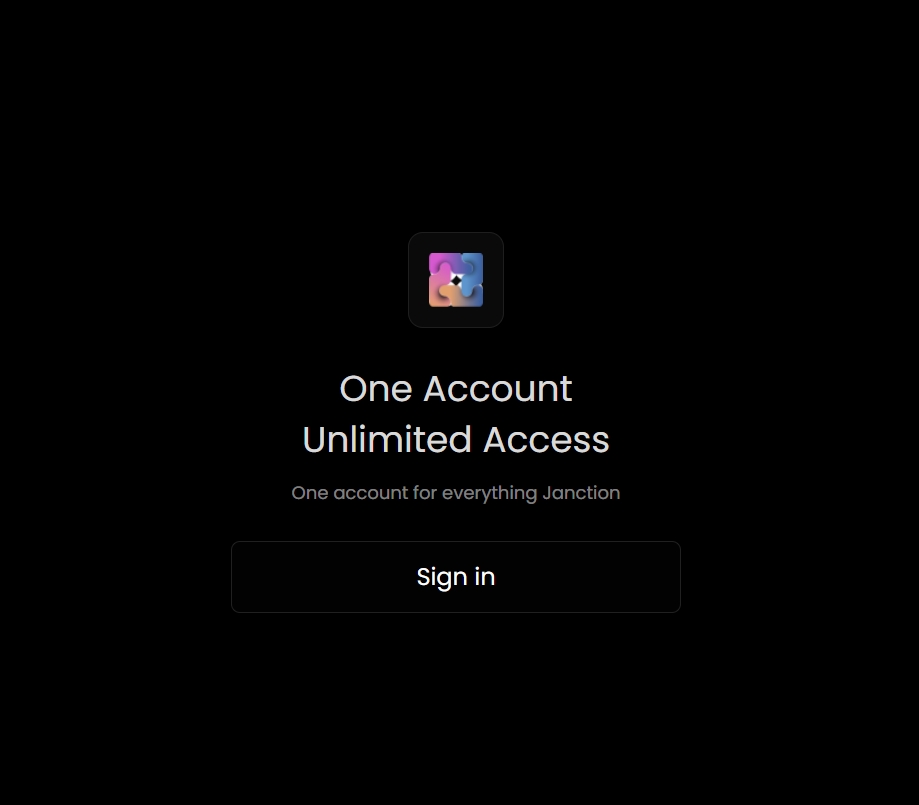Click the "Unlimited Access" heading line
The width and height of the screenshot is (919, 805).
455,440
